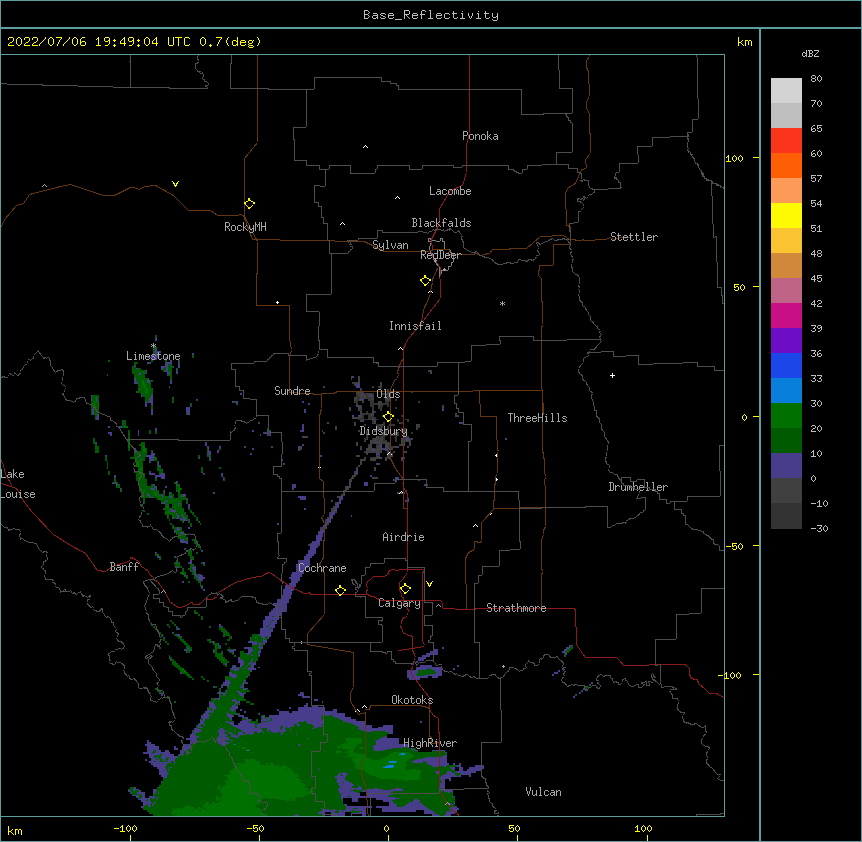Select the RockyMH label
This screenshot has height=842, width=862.
point(245,227)
